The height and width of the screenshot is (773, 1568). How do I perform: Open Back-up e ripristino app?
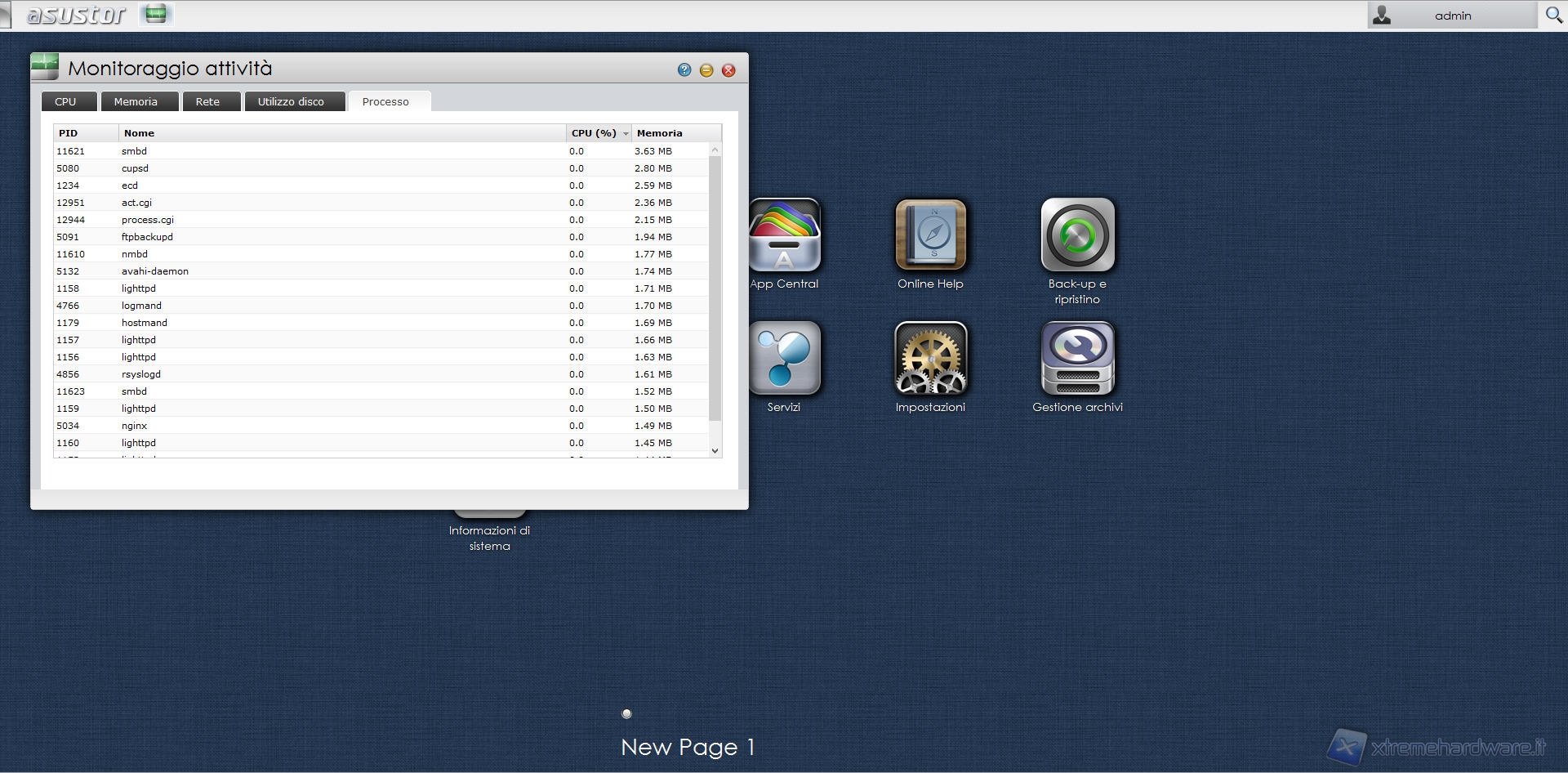pos(1077,236)
